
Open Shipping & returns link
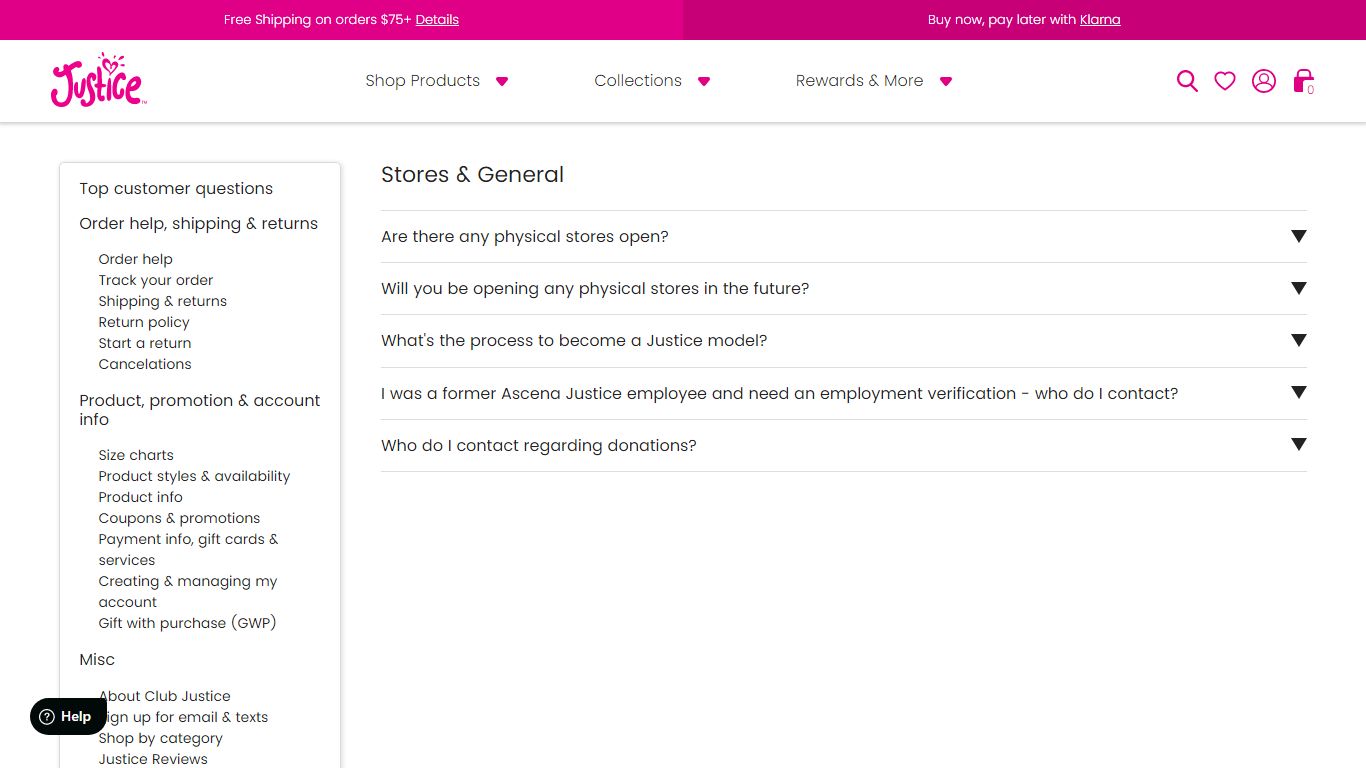tap(162, 301)
